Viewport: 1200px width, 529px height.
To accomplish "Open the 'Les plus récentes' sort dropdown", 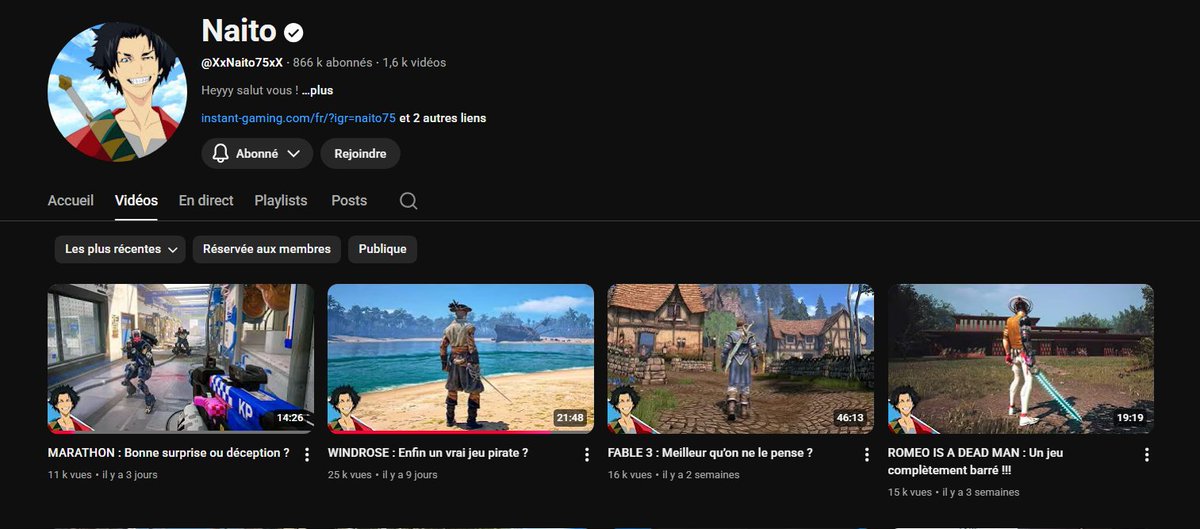I will (120, 249).
